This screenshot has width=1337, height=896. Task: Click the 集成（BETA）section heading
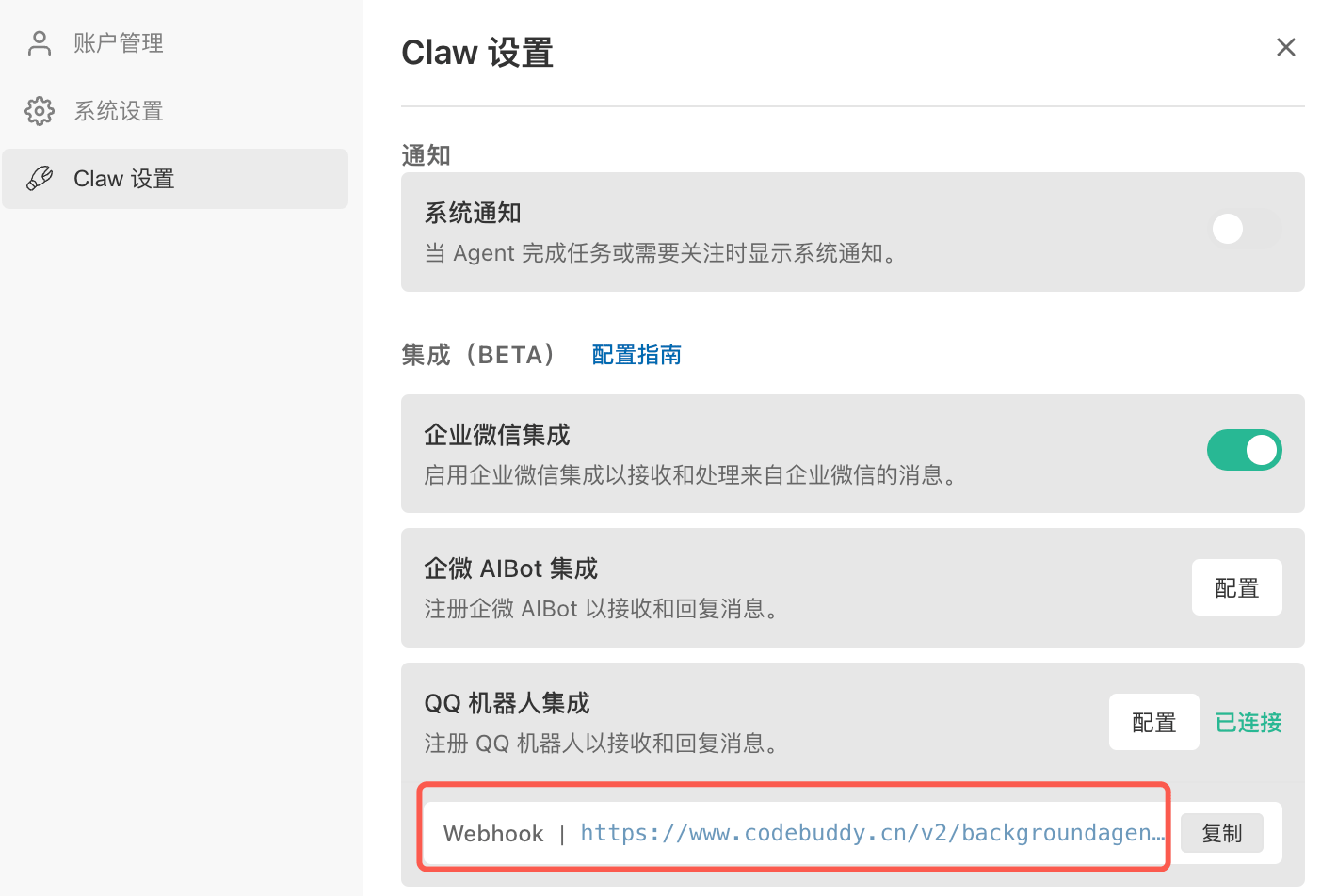click(x=479, y=355)
